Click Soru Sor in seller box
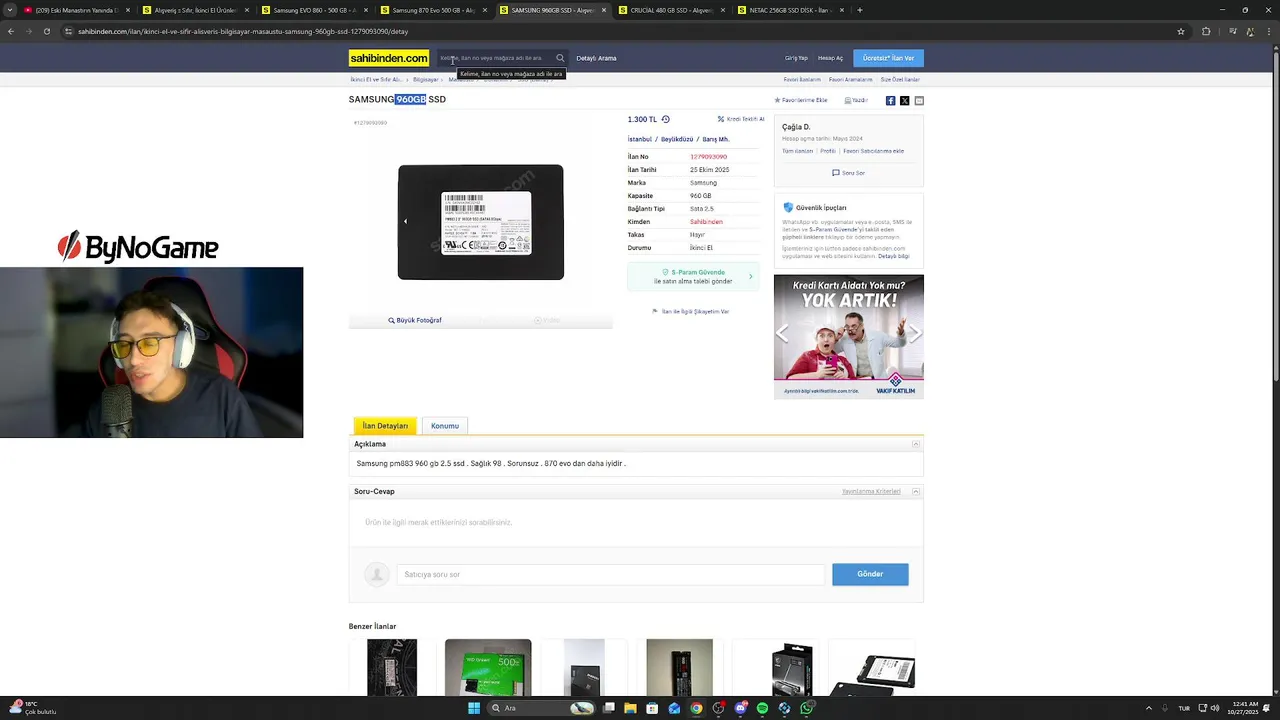 click(848, 173)
